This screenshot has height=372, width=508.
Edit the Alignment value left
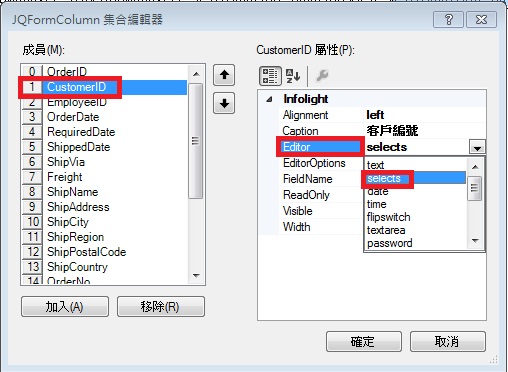[x=425, y=115]
